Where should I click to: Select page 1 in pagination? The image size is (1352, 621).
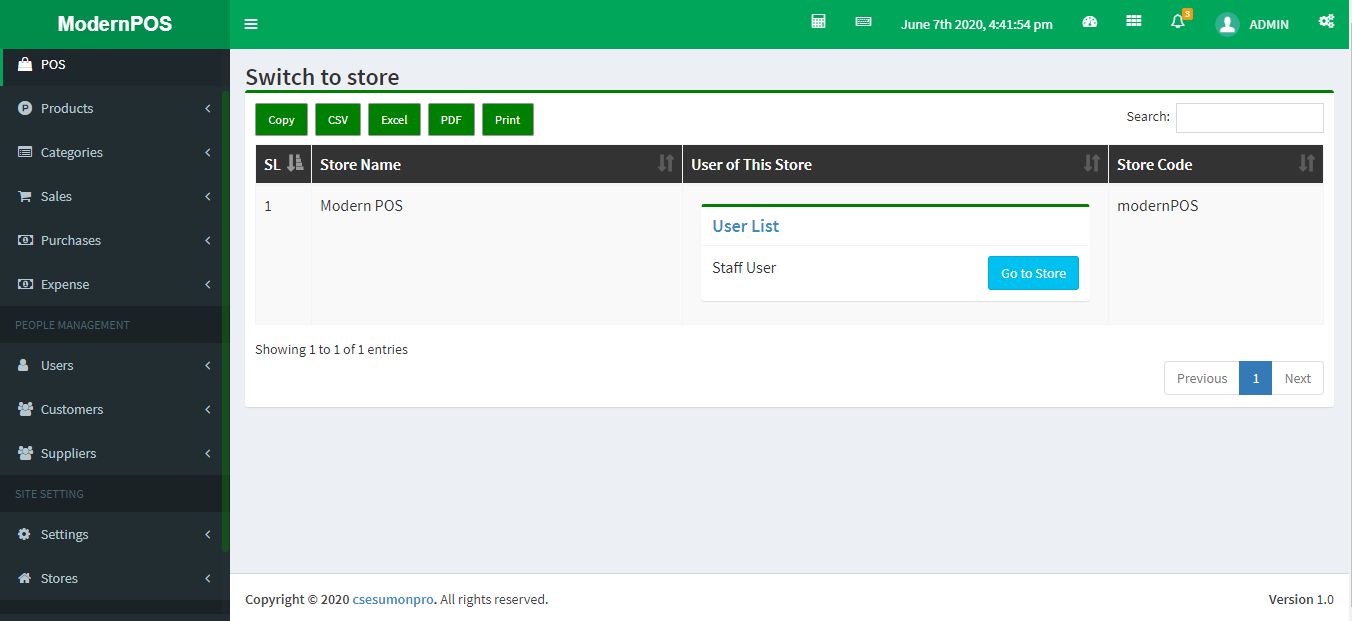pyautogui.click(x=1255, y=378)
